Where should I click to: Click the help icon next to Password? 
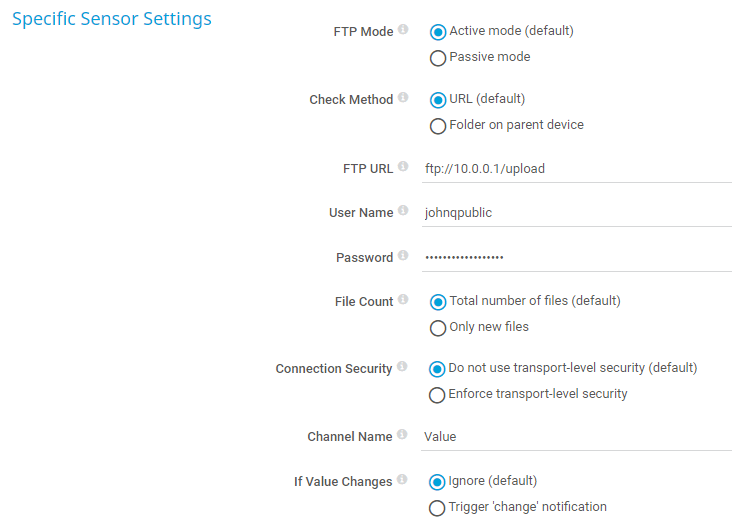point(403,256)
